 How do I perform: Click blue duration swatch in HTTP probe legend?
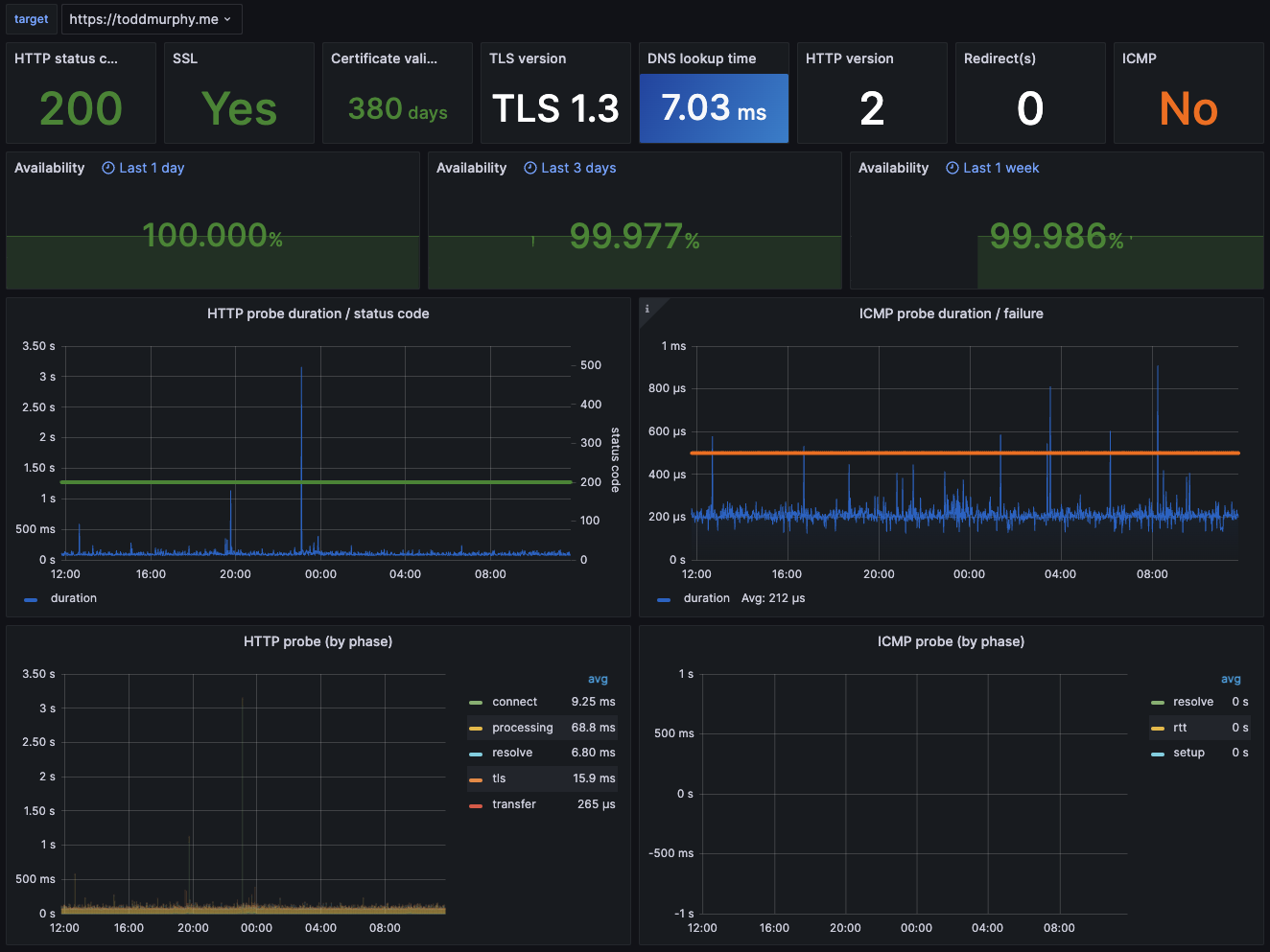31,599
